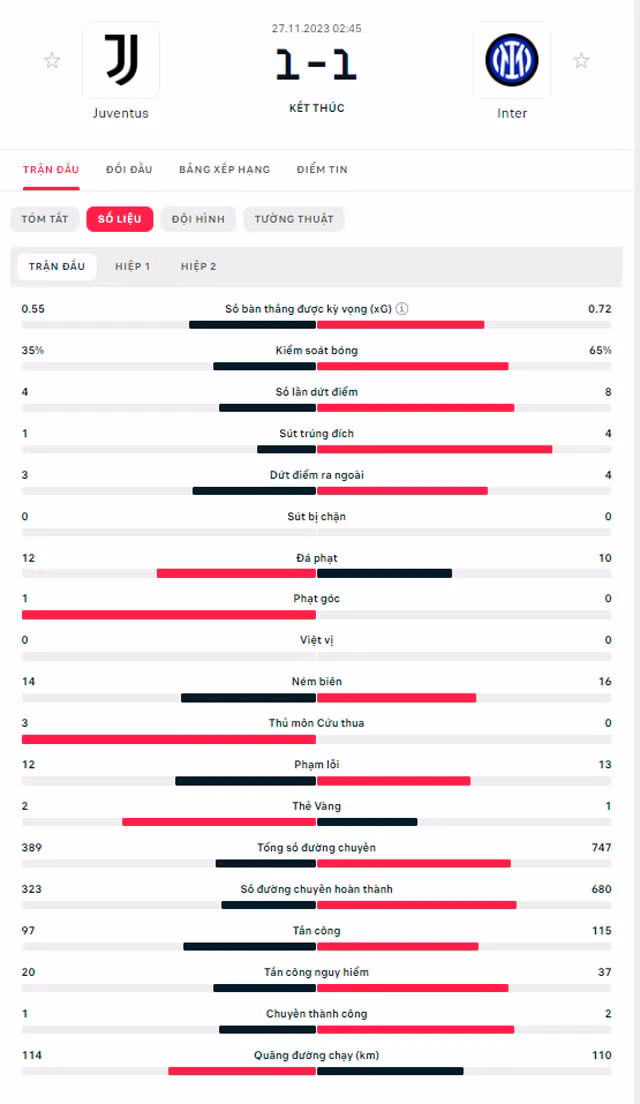Image resolution: width=640 pixels, height=1104 pixels.
Task: Click the Juventus club logo
Action: click(121, 61)
